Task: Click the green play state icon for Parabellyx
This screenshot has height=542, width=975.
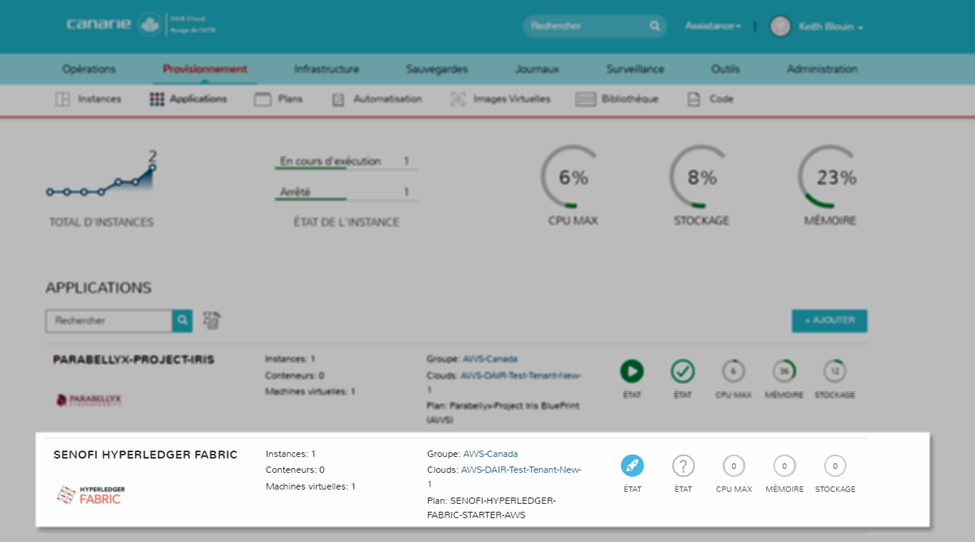Action: click(x=631, y=372)
